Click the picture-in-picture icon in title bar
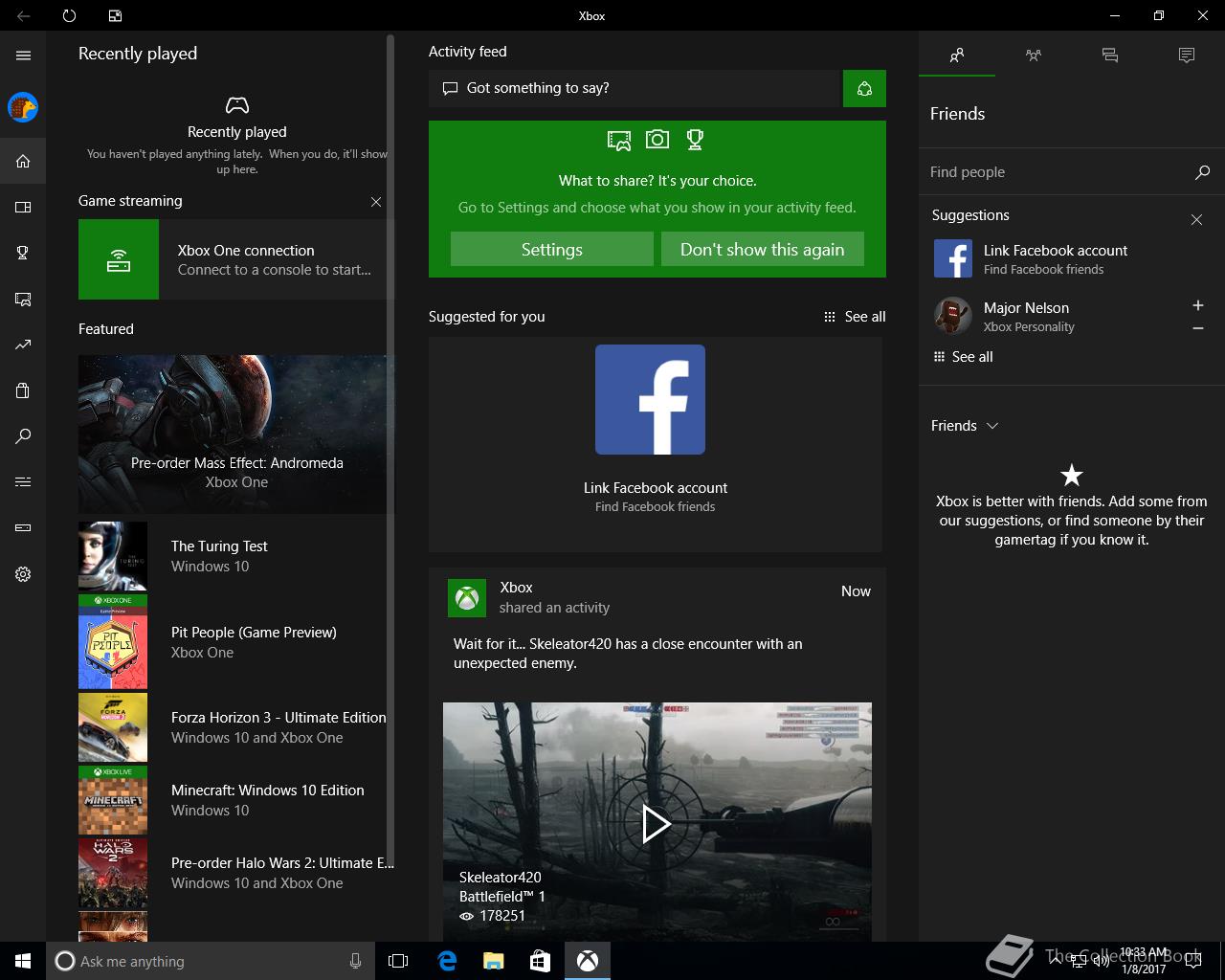 (115, 15)
